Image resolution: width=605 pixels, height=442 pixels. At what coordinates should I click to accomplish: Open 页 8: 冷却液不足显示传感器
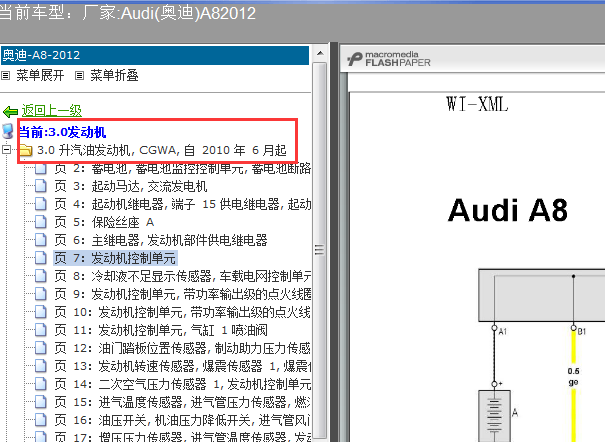point(182,276)
